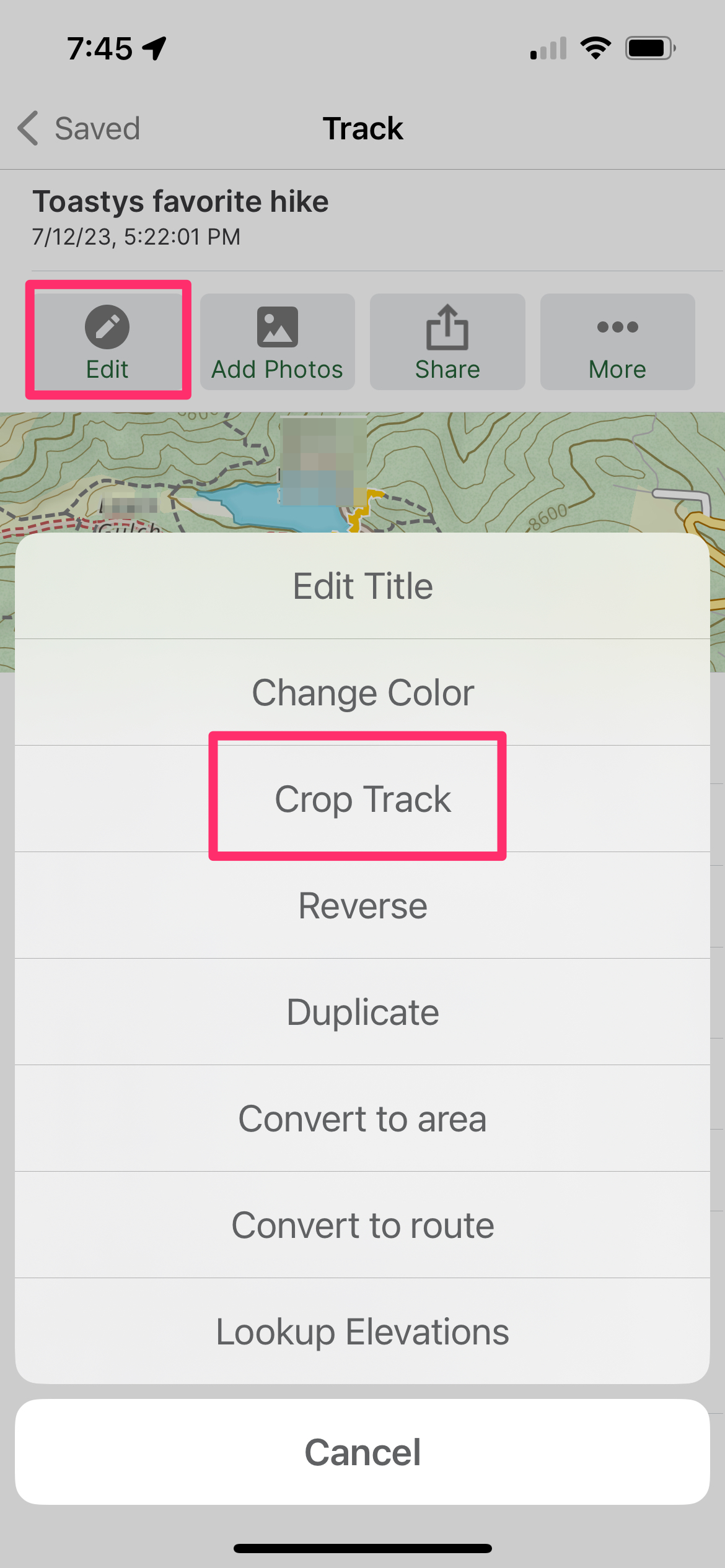Select Crop Track option
The image size is (725, 1568).
[x=362, y=799]
